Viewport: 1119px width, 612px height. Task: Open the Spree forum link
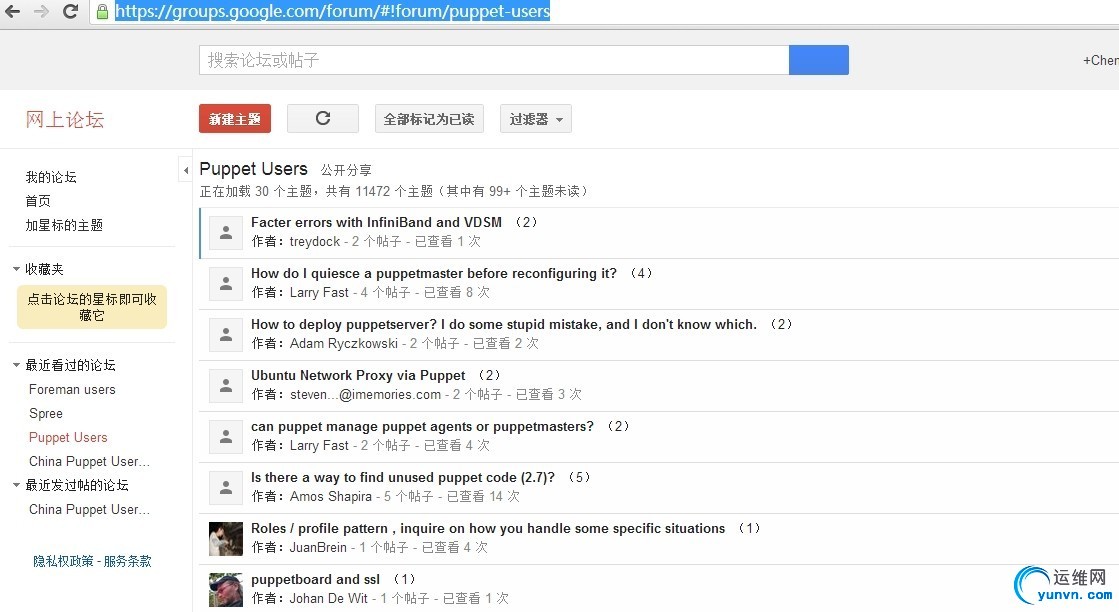click(46, 414)
